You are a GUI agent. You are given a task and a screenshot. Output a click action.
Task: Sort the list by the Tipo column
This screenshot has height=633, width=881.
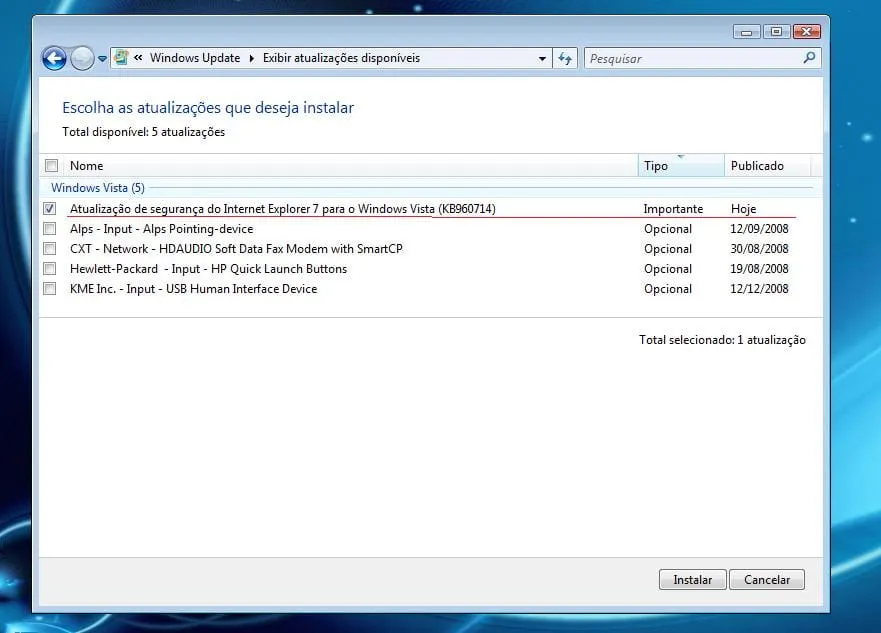(x=678, y=166)
